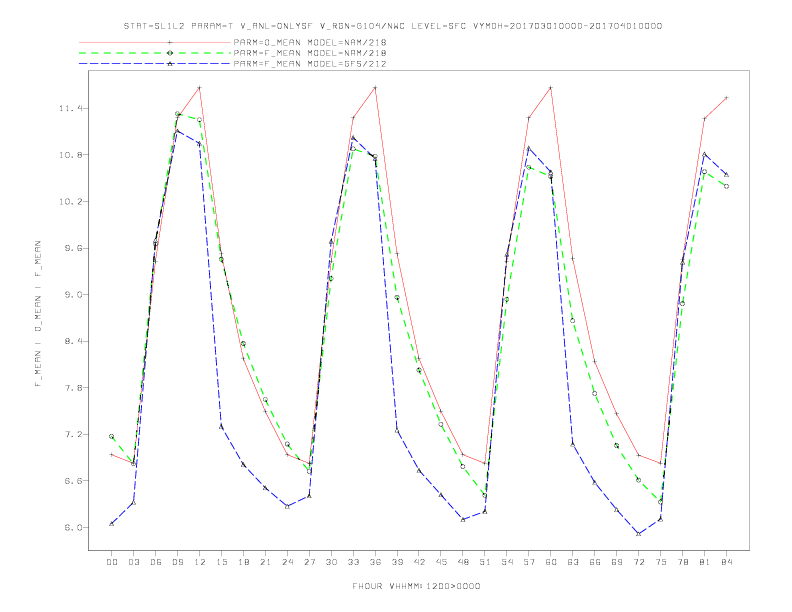Click x-axis tick label 48

click(463, 562)
